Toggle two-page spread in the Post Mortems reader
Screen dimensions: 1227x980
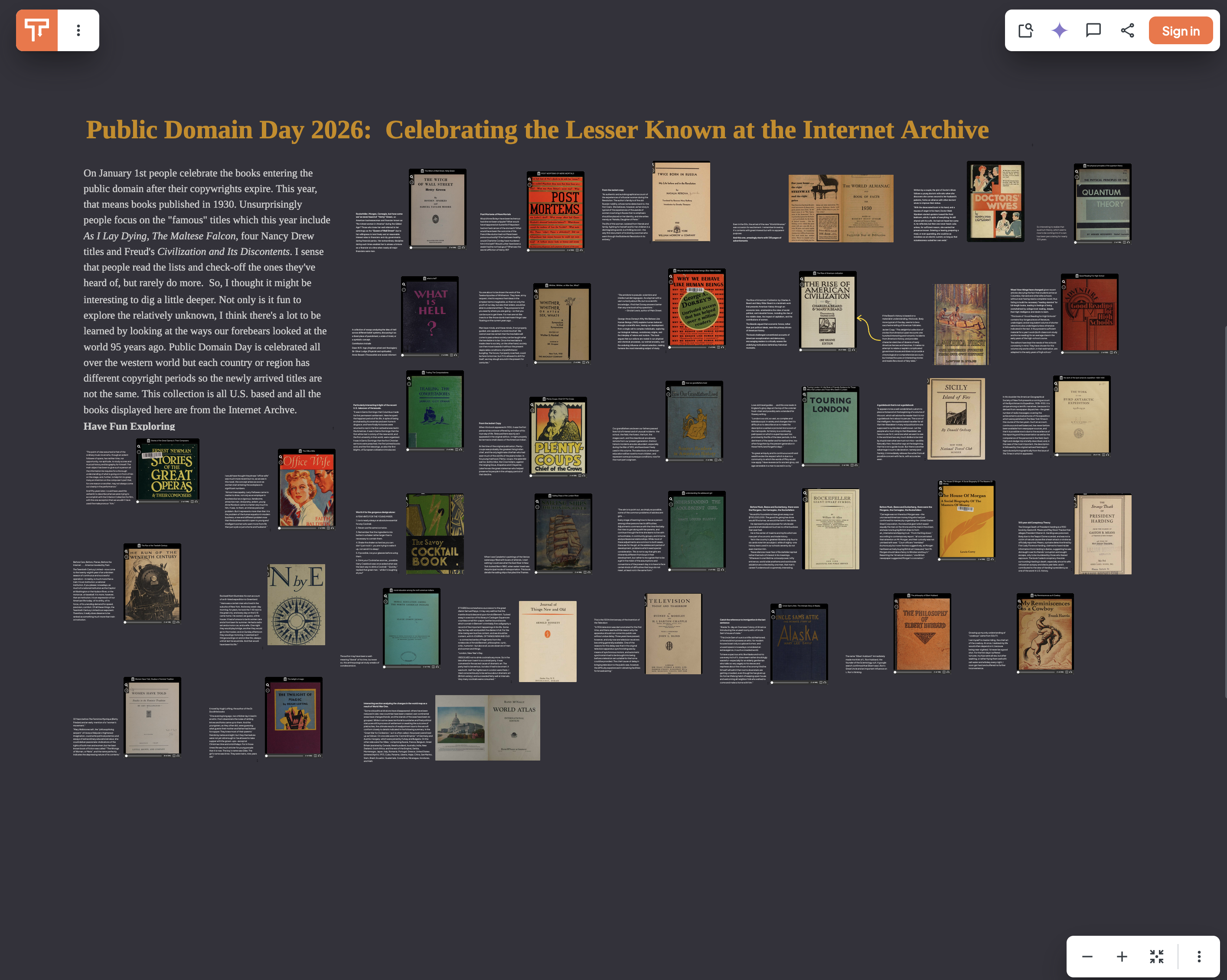578,250
